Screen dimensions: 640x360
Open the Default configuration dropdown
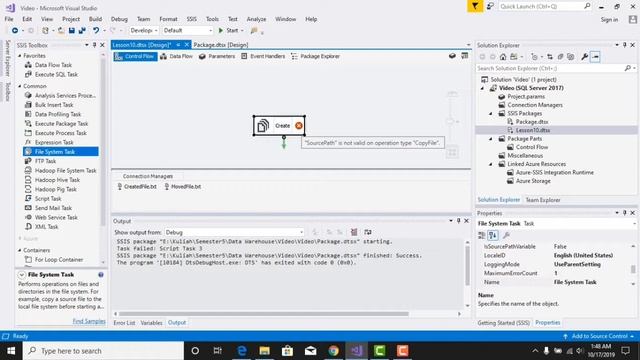click(187, 31)
